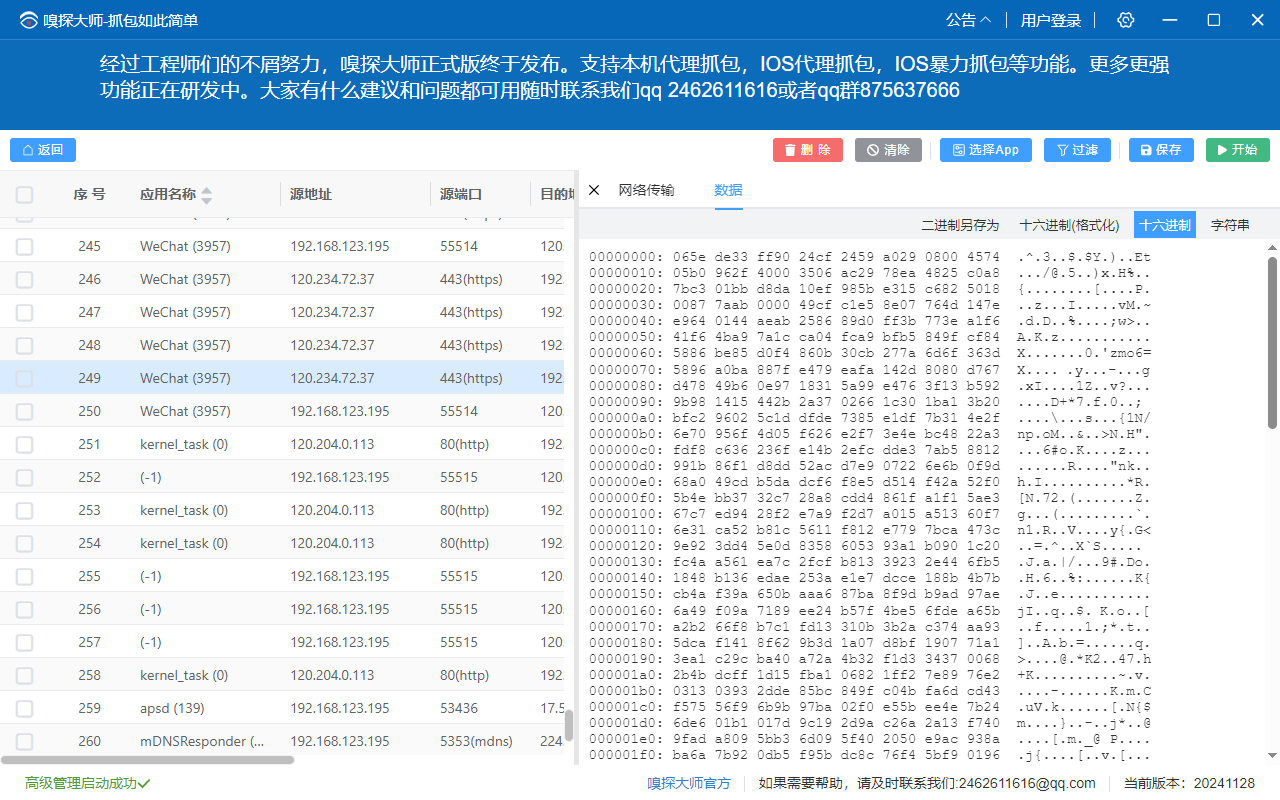Select the mDNSResponder row name
The height and width of the screenshot is (800, 1280).
tap(202, 741)
